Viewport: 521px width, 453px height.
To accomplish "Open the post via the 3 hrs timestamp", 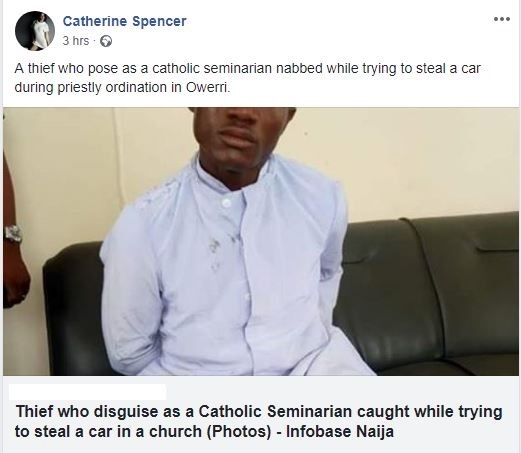I will (76, 41).
